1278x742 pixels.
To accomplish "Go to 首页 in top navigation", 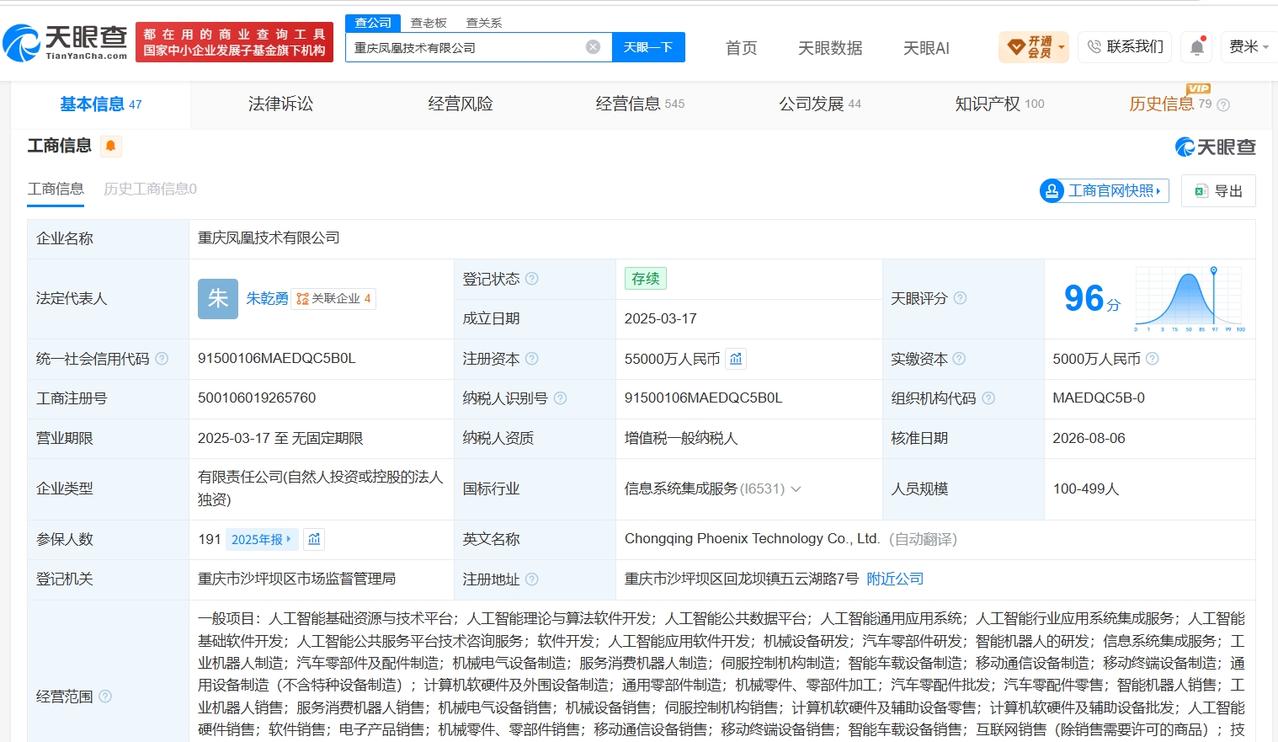I will (741, 47).
